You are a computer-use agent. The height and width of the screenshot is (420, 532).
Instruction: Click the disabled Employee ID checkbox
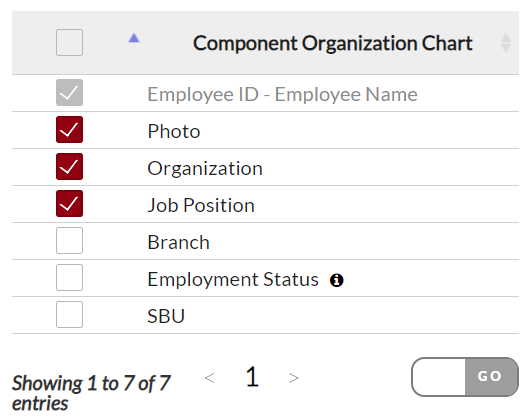(x=69, y=93)
